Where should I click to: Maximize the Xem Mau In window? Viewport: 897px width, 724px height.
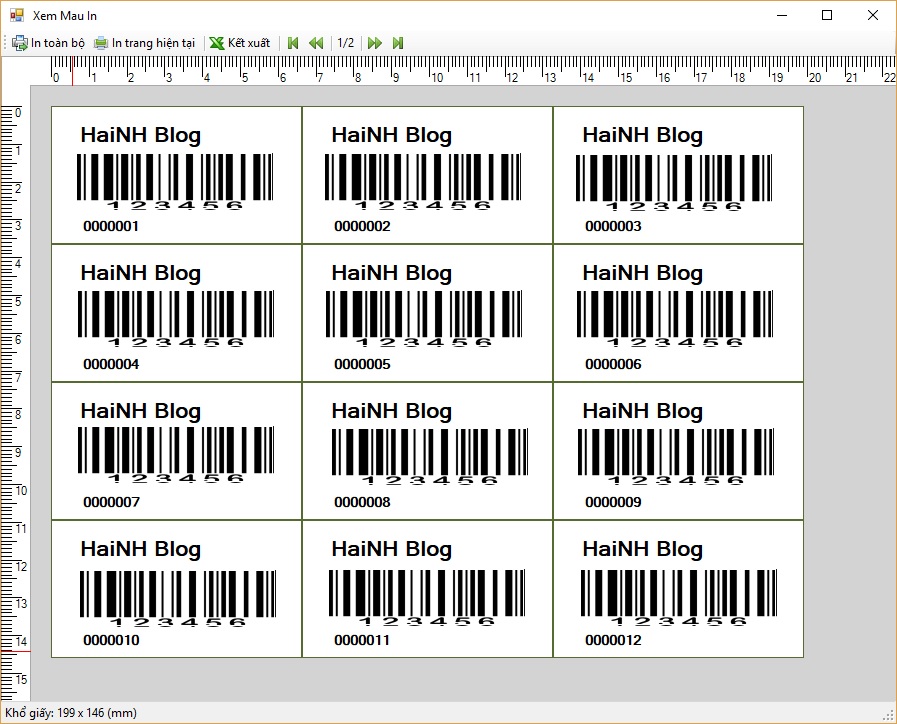(827, 15)
